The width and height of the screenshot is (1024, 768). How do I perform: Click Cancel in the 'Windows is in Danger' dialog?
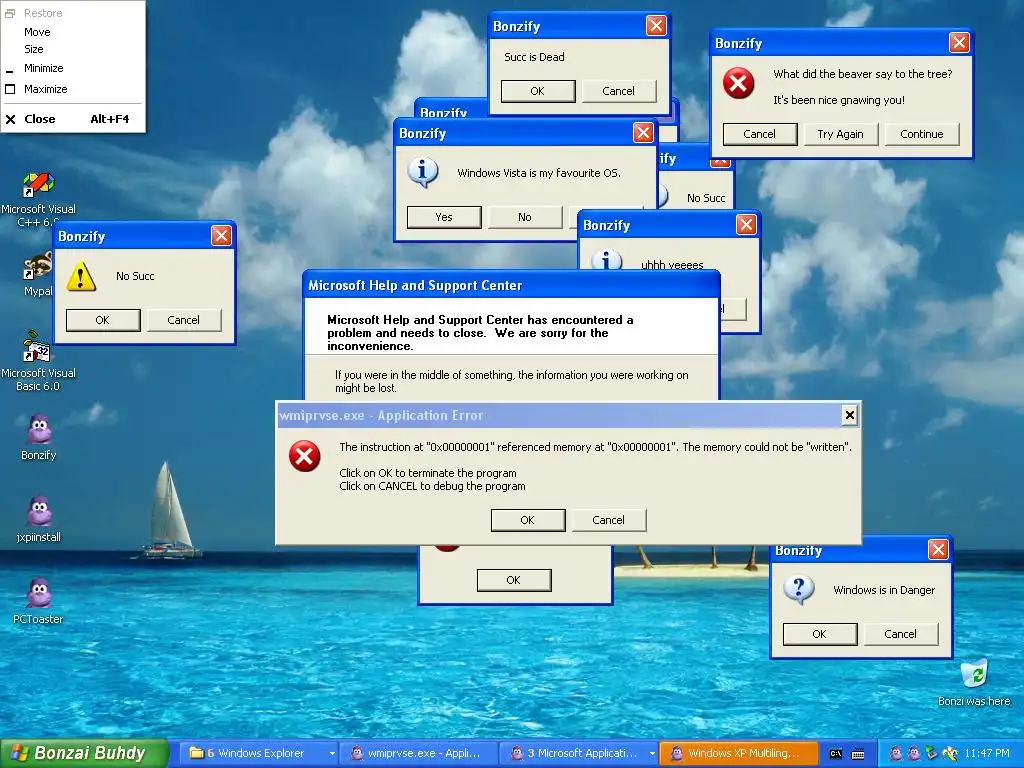[901, 633]
